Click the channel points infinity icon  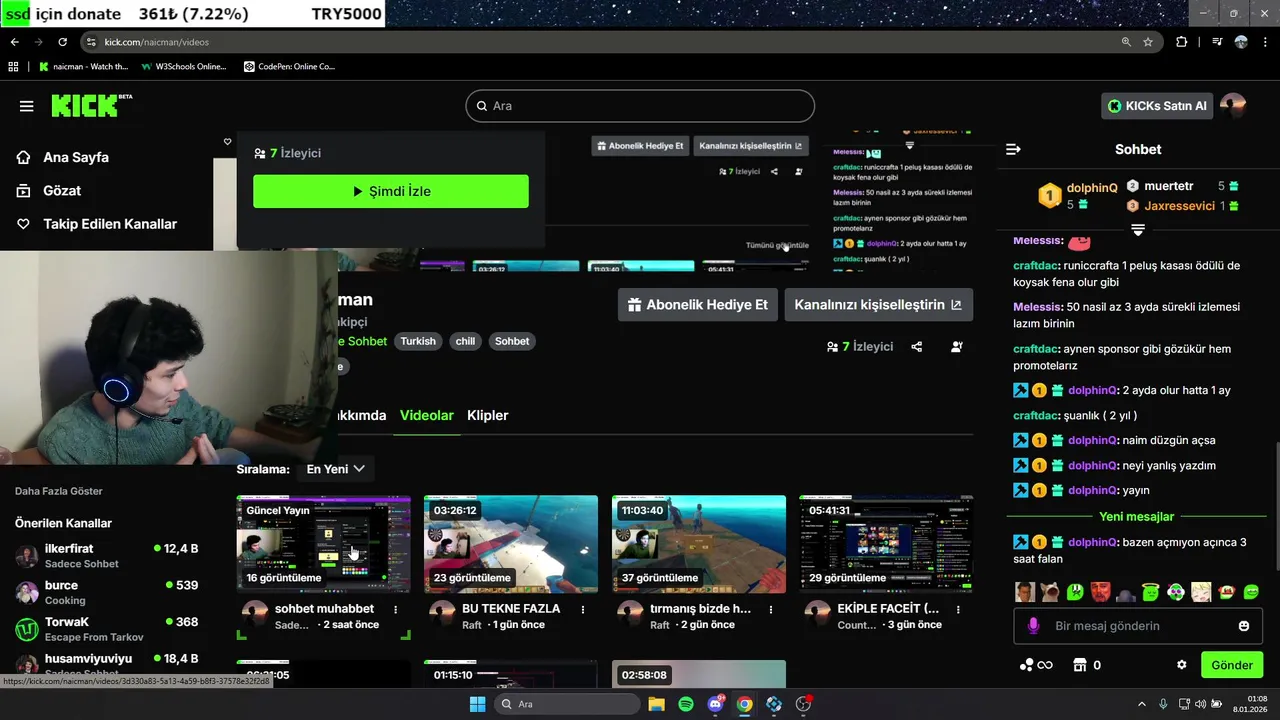[1036, 665]
